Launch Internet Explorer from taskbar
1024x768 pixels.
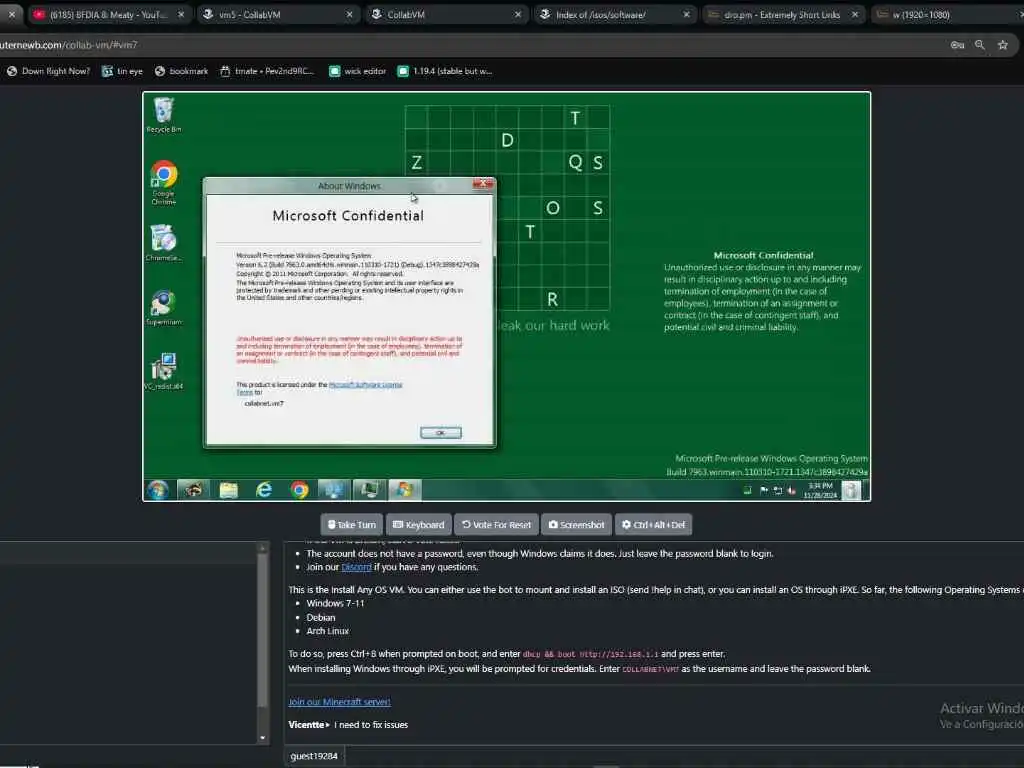[x=264, y=490]
